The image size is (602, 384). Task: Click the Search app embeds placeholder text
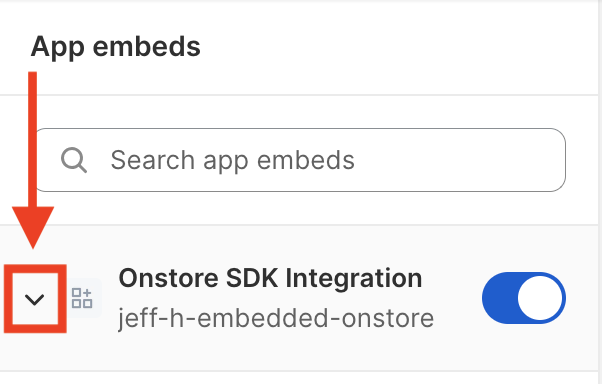point(233,160)
